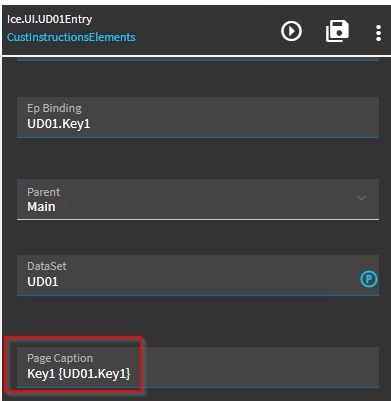Open the CustInstructionsElements link
The height and width of the screenshot is (401, 391).
point(71,37)
